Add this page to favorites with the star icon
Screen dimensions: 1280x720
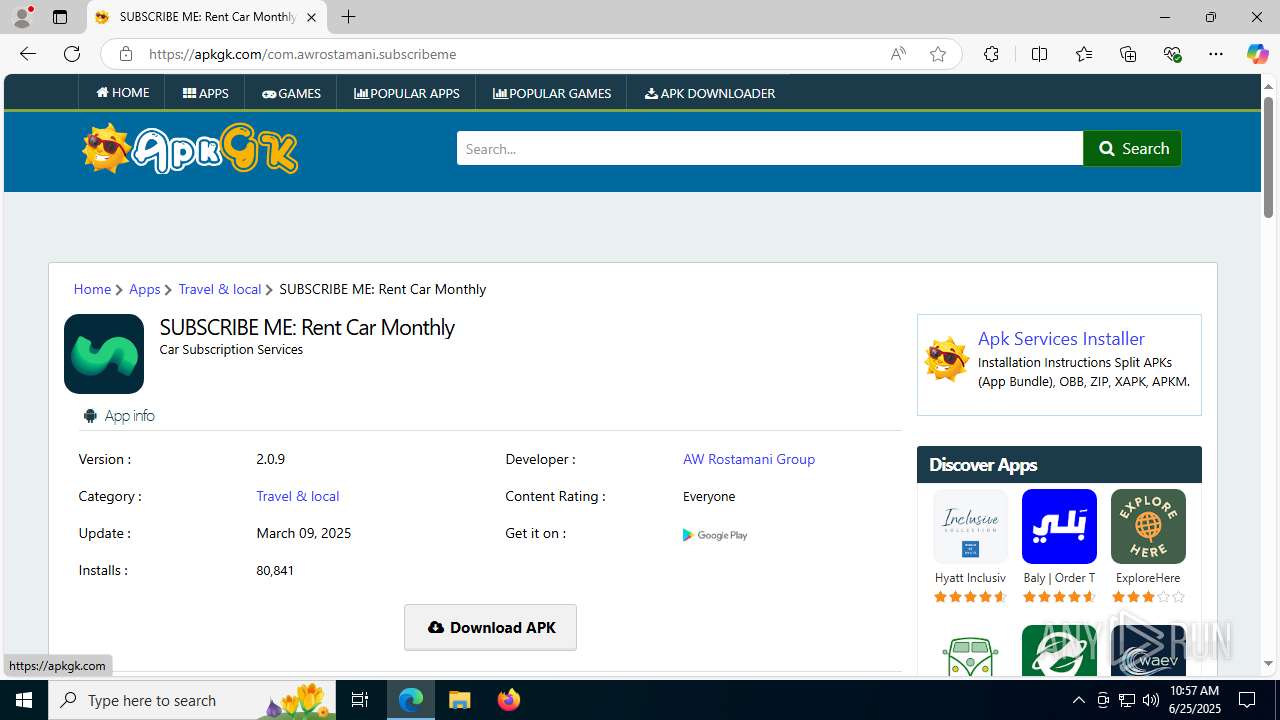[x=938, y=54]
